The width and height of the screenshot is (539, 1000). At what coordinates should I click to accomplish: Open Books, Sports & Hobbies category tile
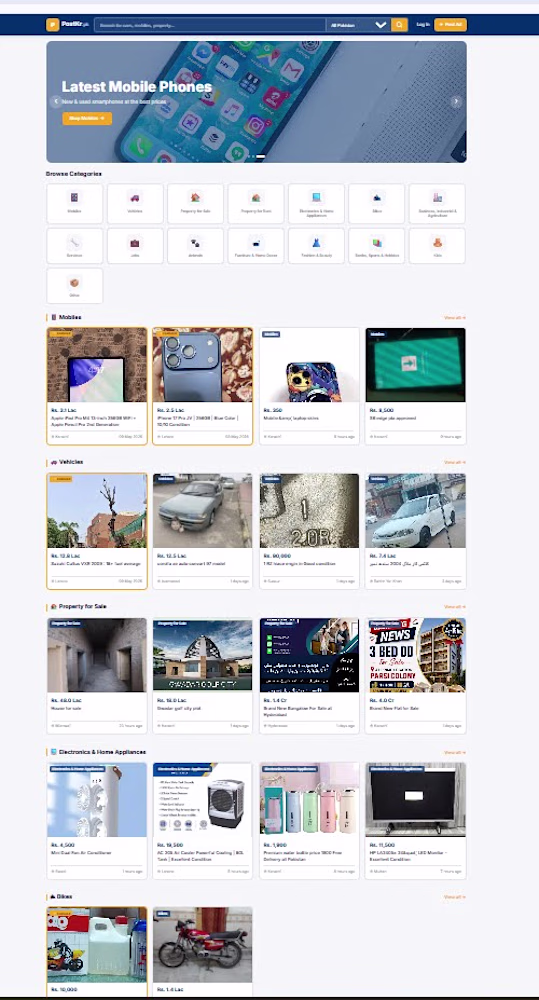(376, 246)
